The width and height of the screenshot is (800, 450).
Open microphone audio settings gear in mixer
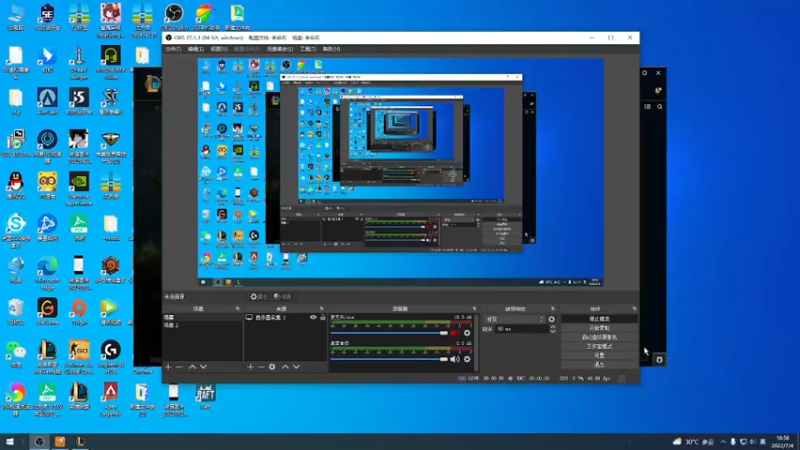coord(467,333)
